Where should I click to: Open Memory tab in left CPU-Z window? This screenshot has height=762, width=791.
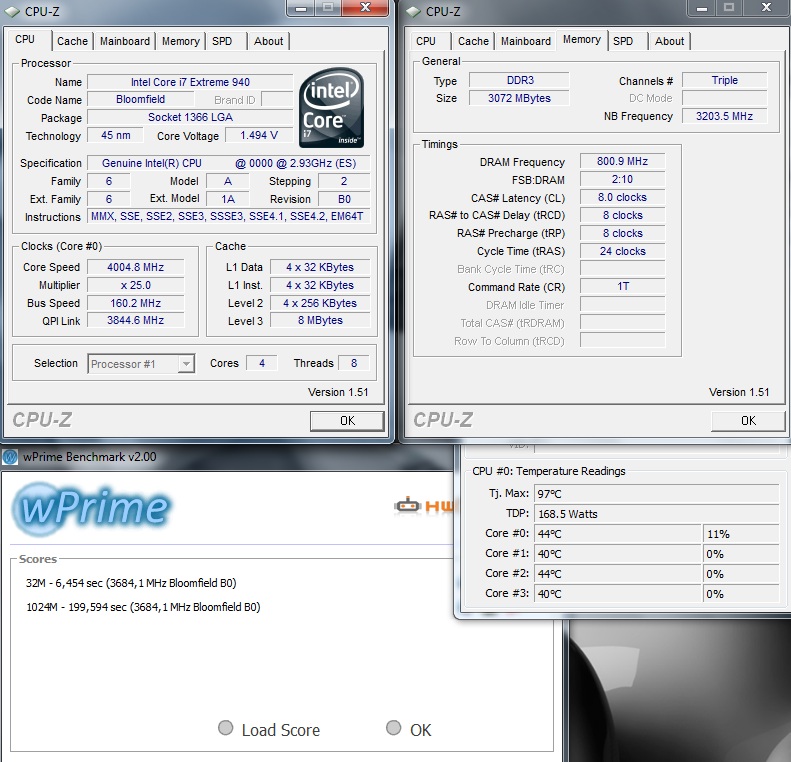181,41
